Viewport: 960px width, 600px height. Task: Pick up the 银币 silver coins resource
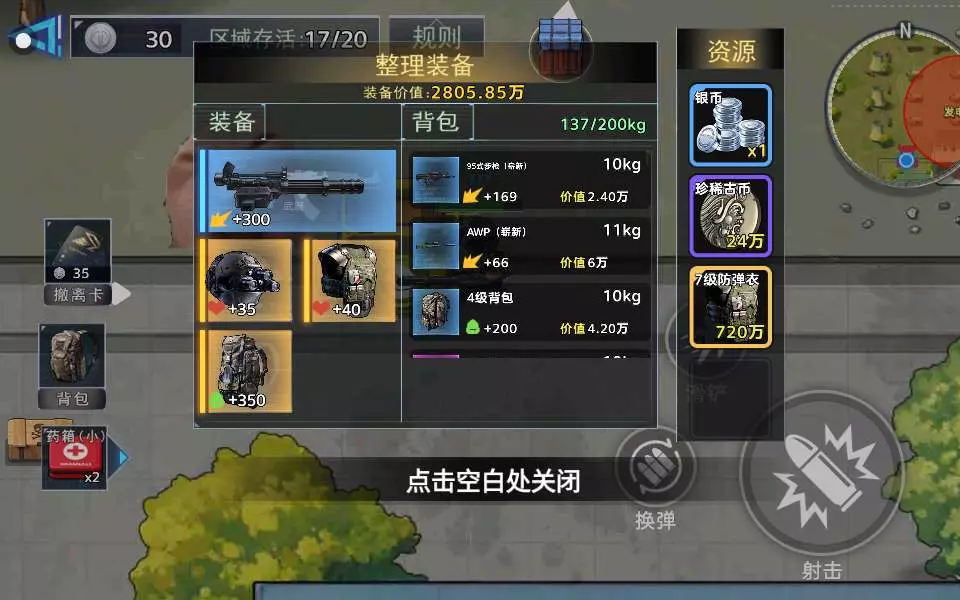coord(730,126)
